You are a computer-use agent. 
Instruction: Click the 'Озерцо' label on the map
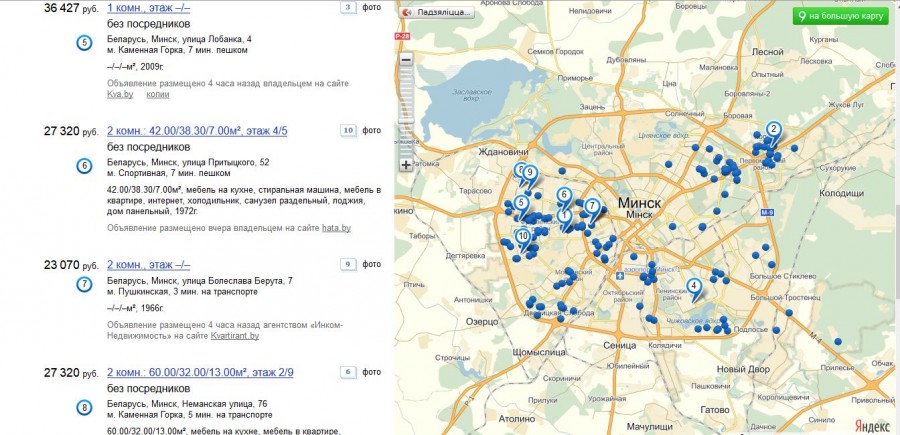[482, 321]
